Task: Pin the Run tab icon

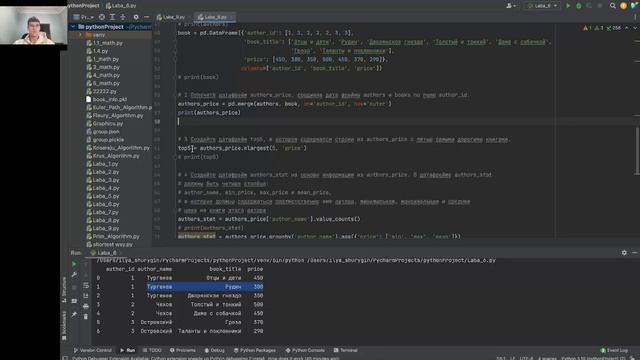Action: click(x=74, y=314)
